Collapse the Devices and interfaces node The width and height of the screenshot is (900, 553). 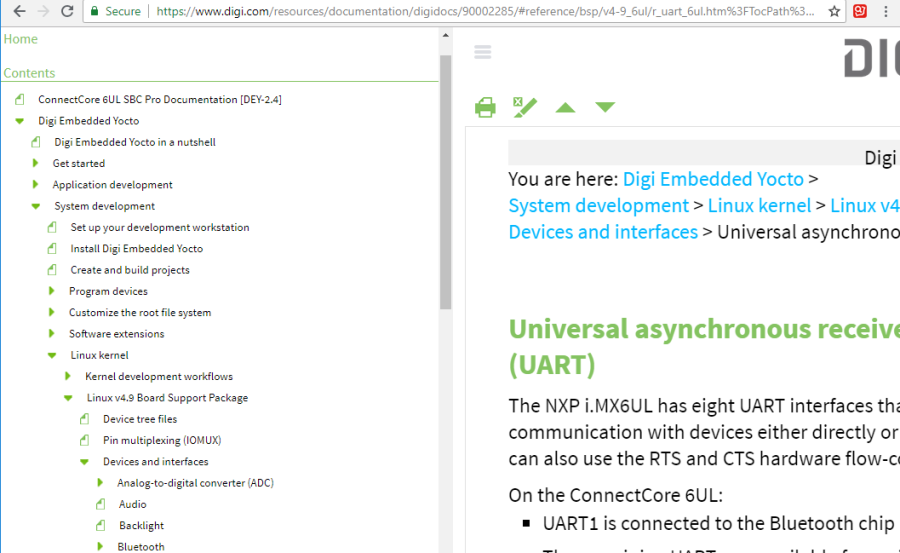[x=84, y=462]
